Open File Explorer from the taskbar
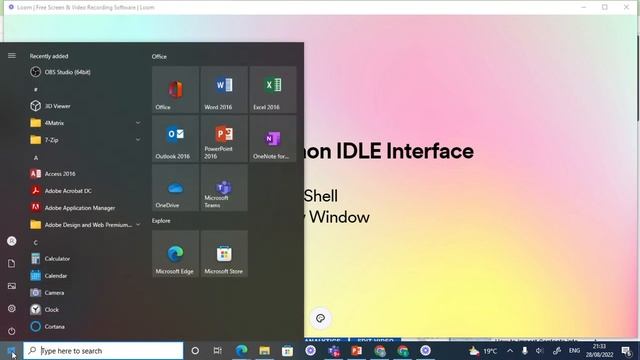 tap(264, 351)
